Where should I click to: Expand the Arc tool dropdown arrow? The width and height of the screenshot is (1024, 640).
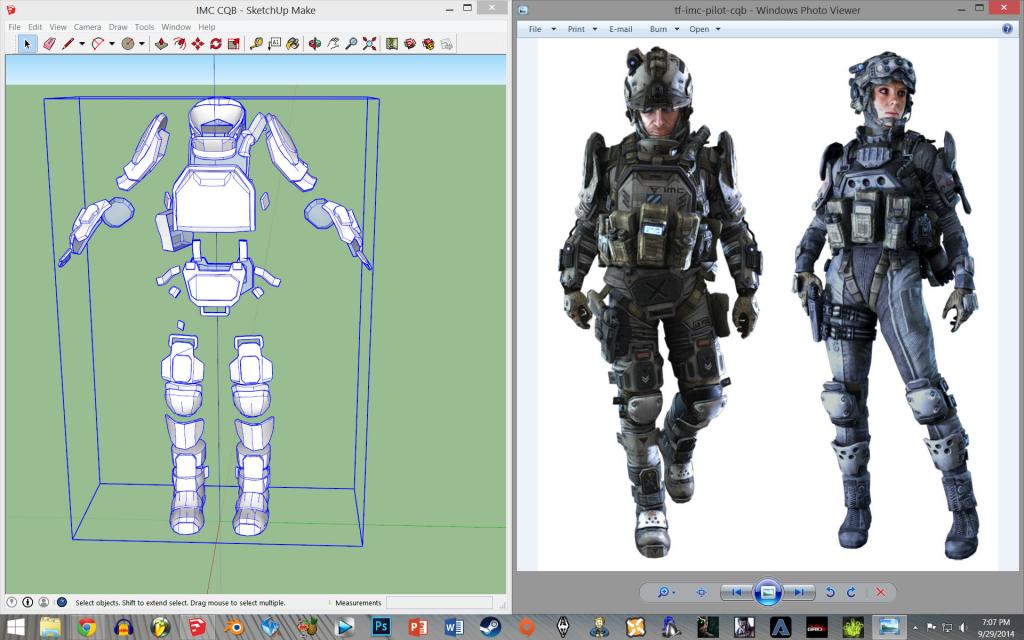[x=112, y=44]
